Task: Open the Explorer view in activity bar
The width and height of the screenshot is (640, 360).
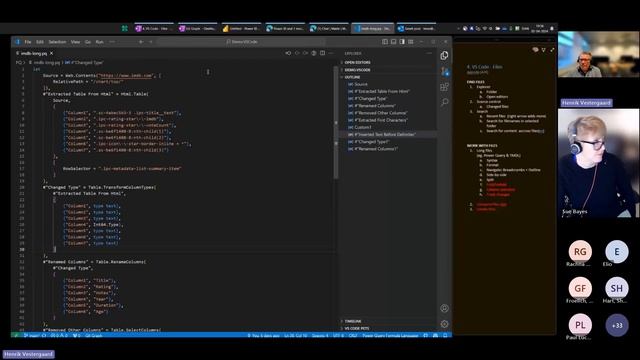Action: coord(444,56)
